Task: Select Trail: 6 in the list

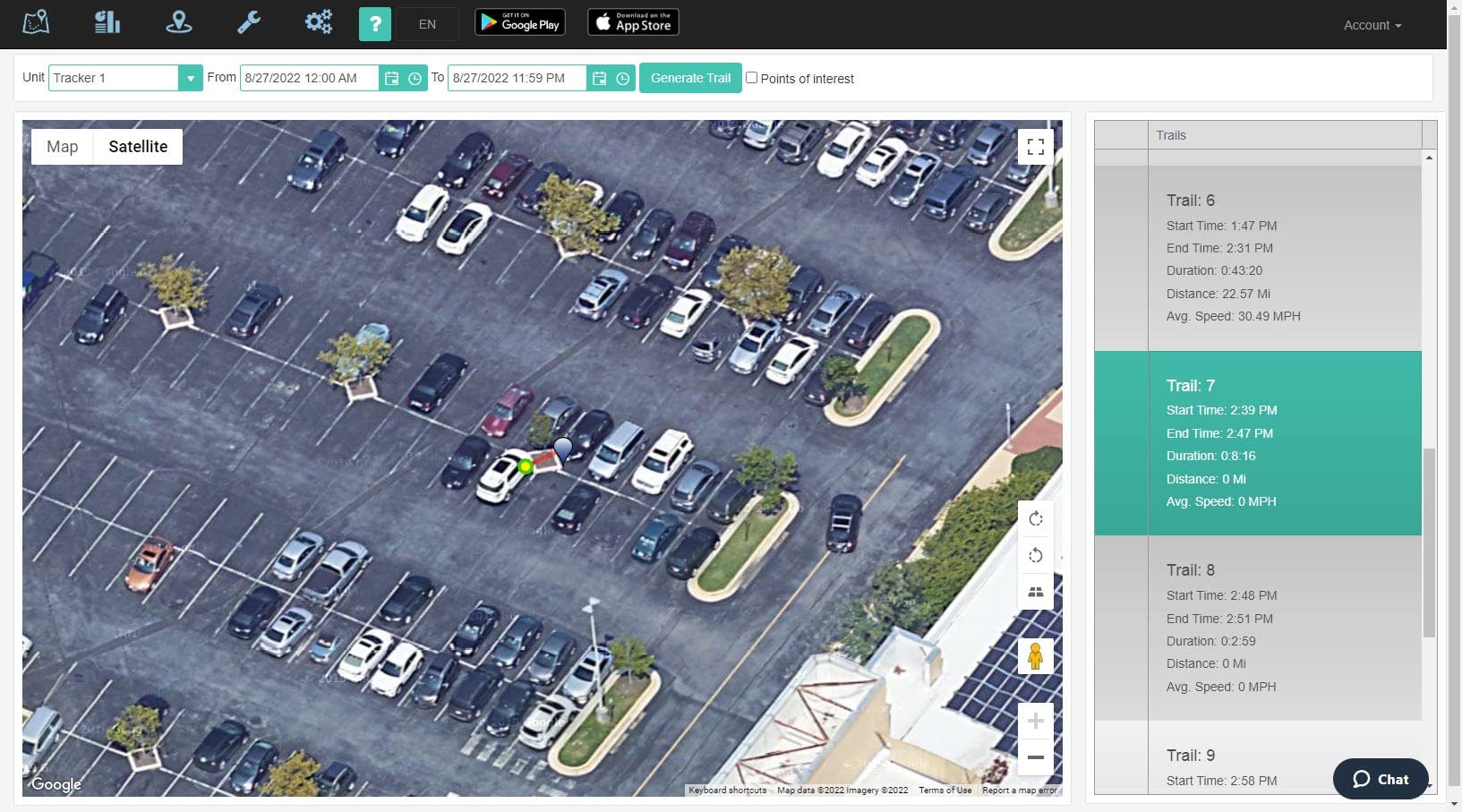Action: click(x=1258, y=258)
